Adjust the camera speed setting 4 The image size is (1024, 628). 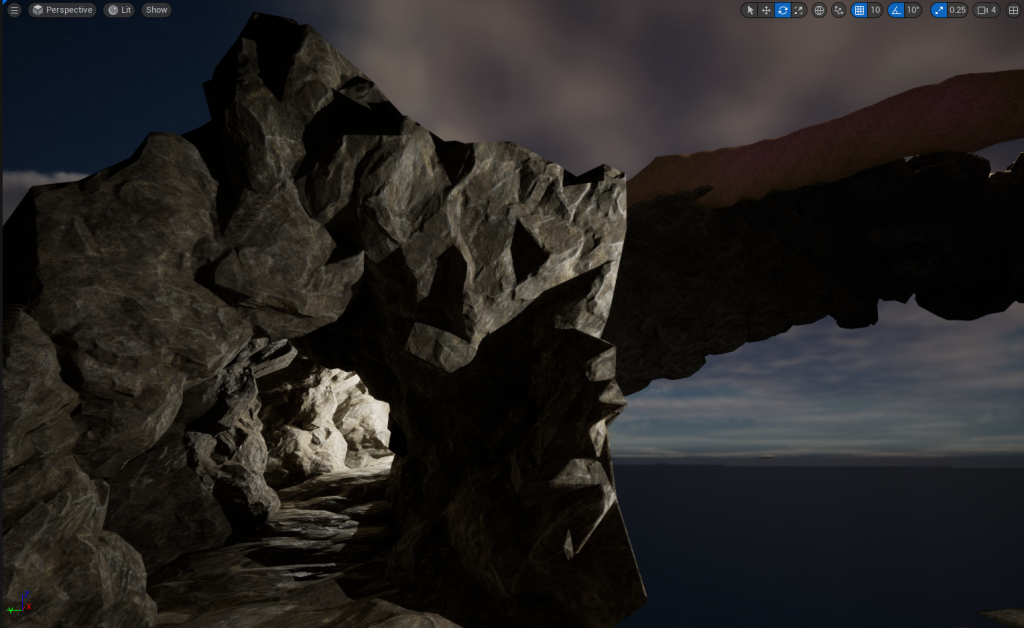[987, 10]
